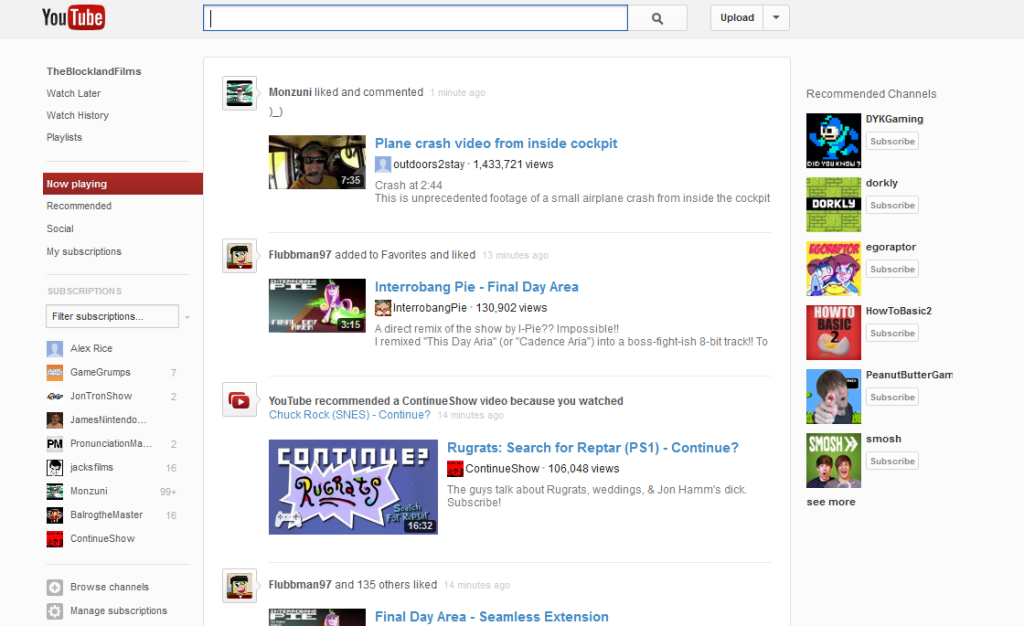This screenshot has height=626, width=1024.
Task: Click the BalrogtheMaster subscription icon
Action: tap(55, 515)
